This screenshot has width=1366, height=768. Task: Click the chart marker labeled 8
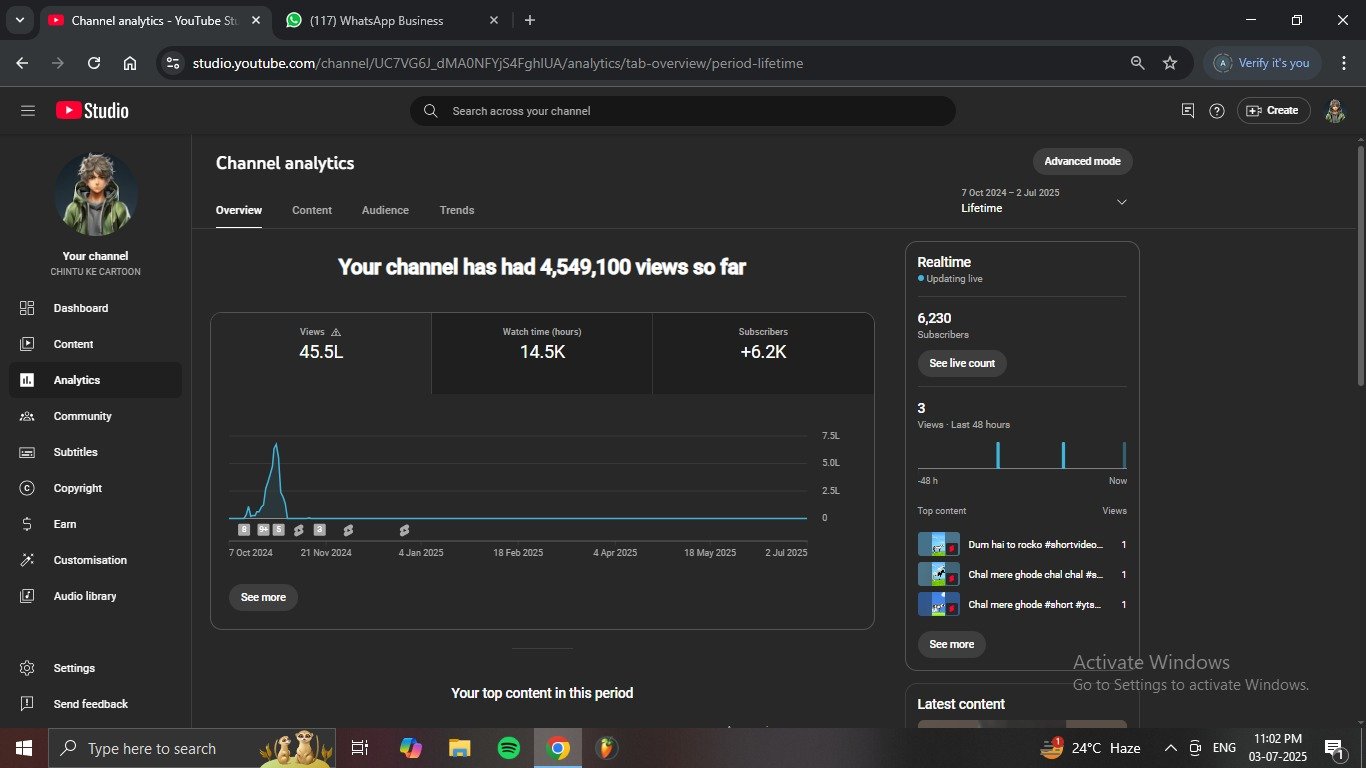pyautogui.click(x=244, y=530)
